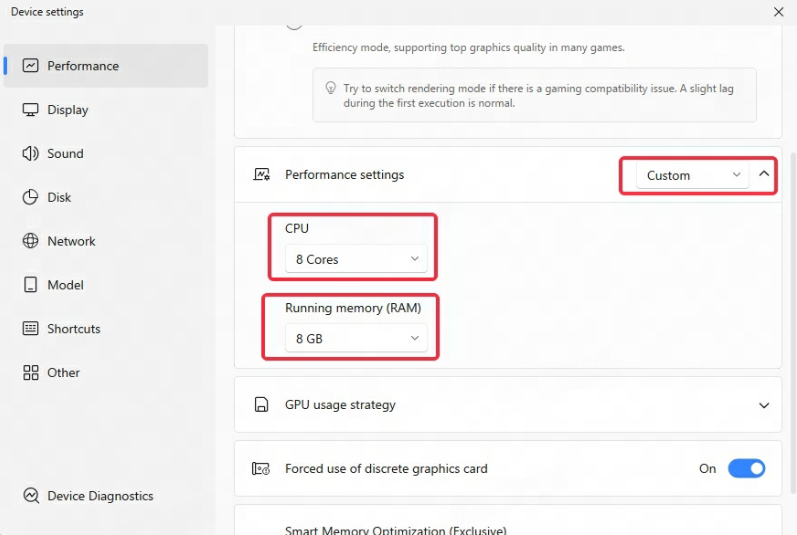
Task: Click the GPU usage strategy icon
Action: [261, 404]
